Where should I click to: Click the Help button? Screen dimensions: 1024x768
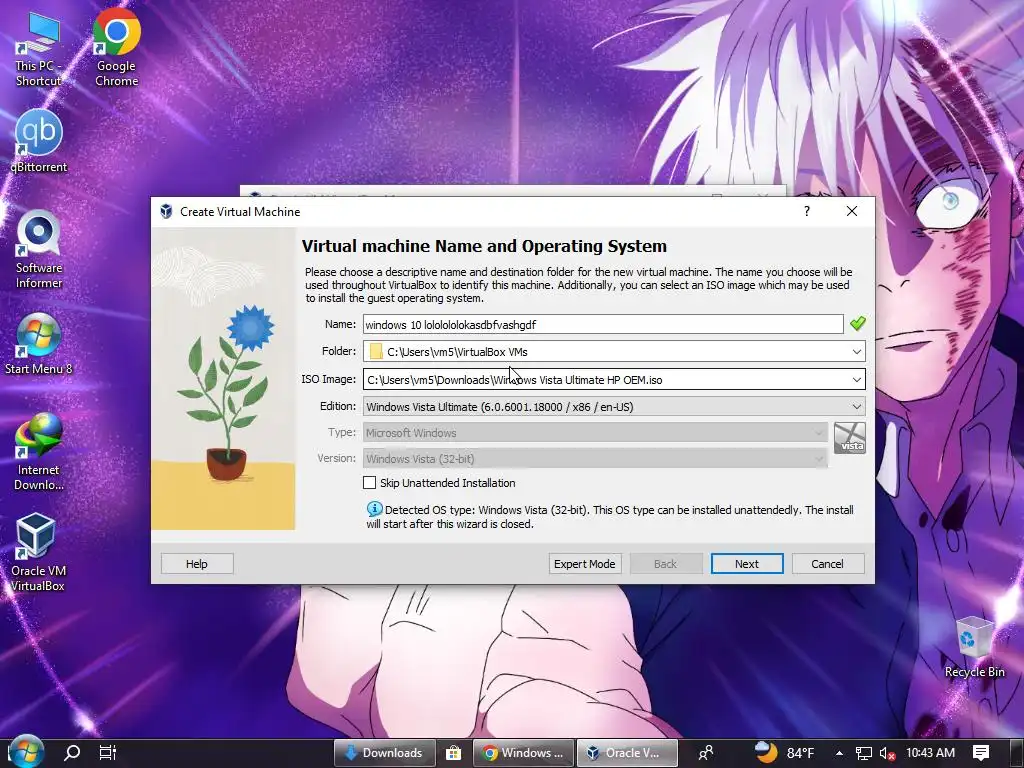point(197,564)
